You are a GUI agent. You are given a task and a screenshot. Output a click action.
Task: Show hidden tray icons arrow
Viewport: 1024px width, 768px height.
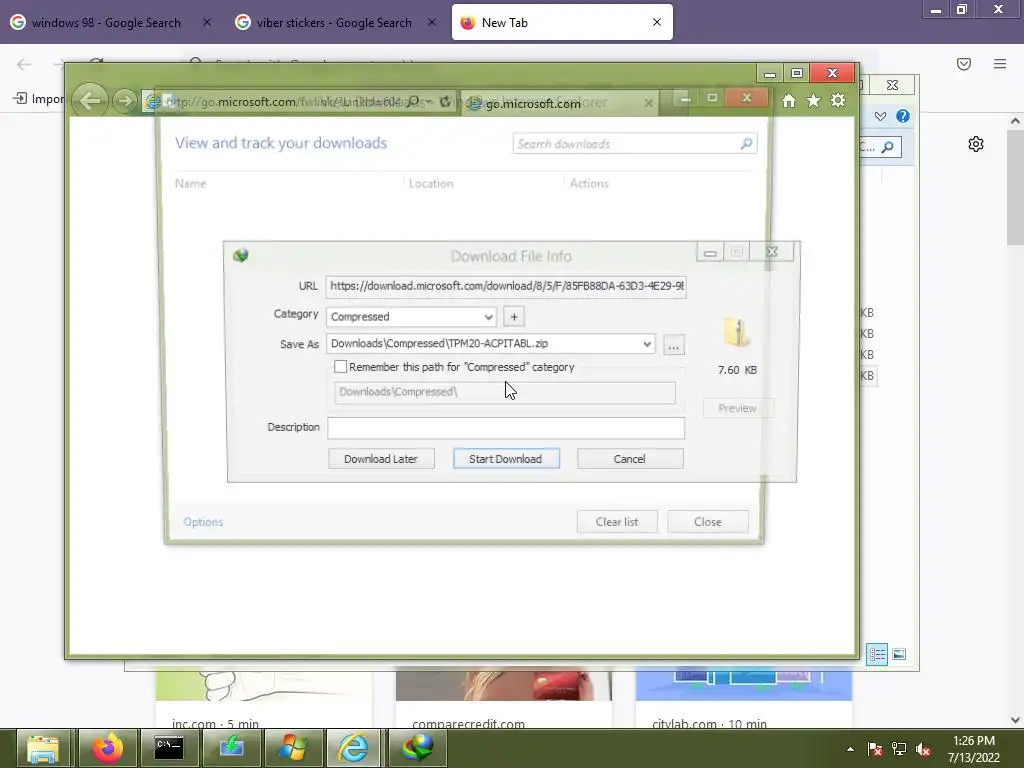850,749
